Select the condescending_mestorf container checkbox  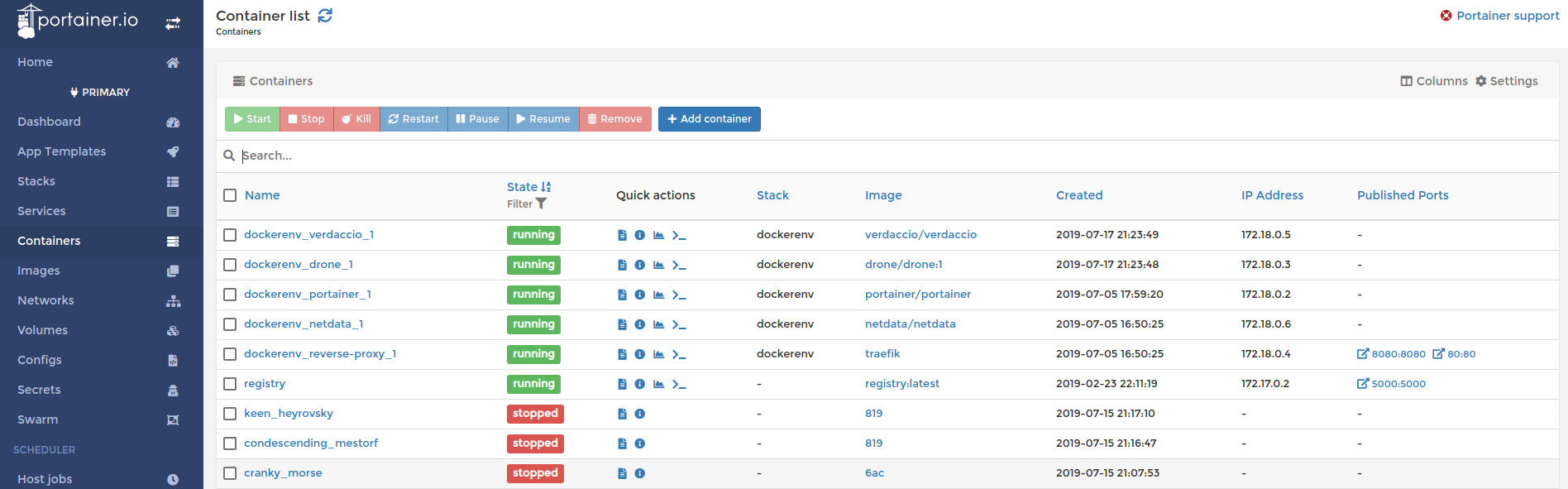[230, 443]
